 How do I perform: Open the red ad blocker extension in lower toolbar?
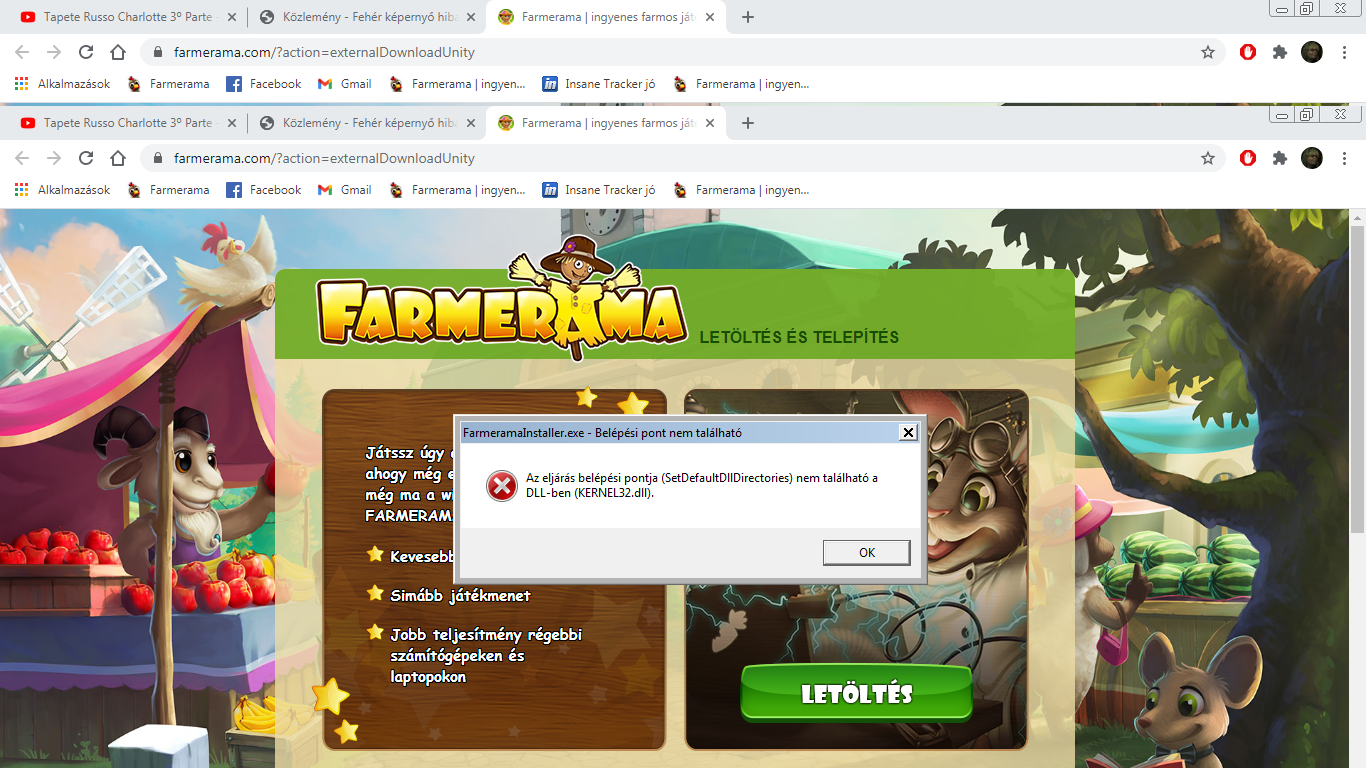[x=1247, y=158]
